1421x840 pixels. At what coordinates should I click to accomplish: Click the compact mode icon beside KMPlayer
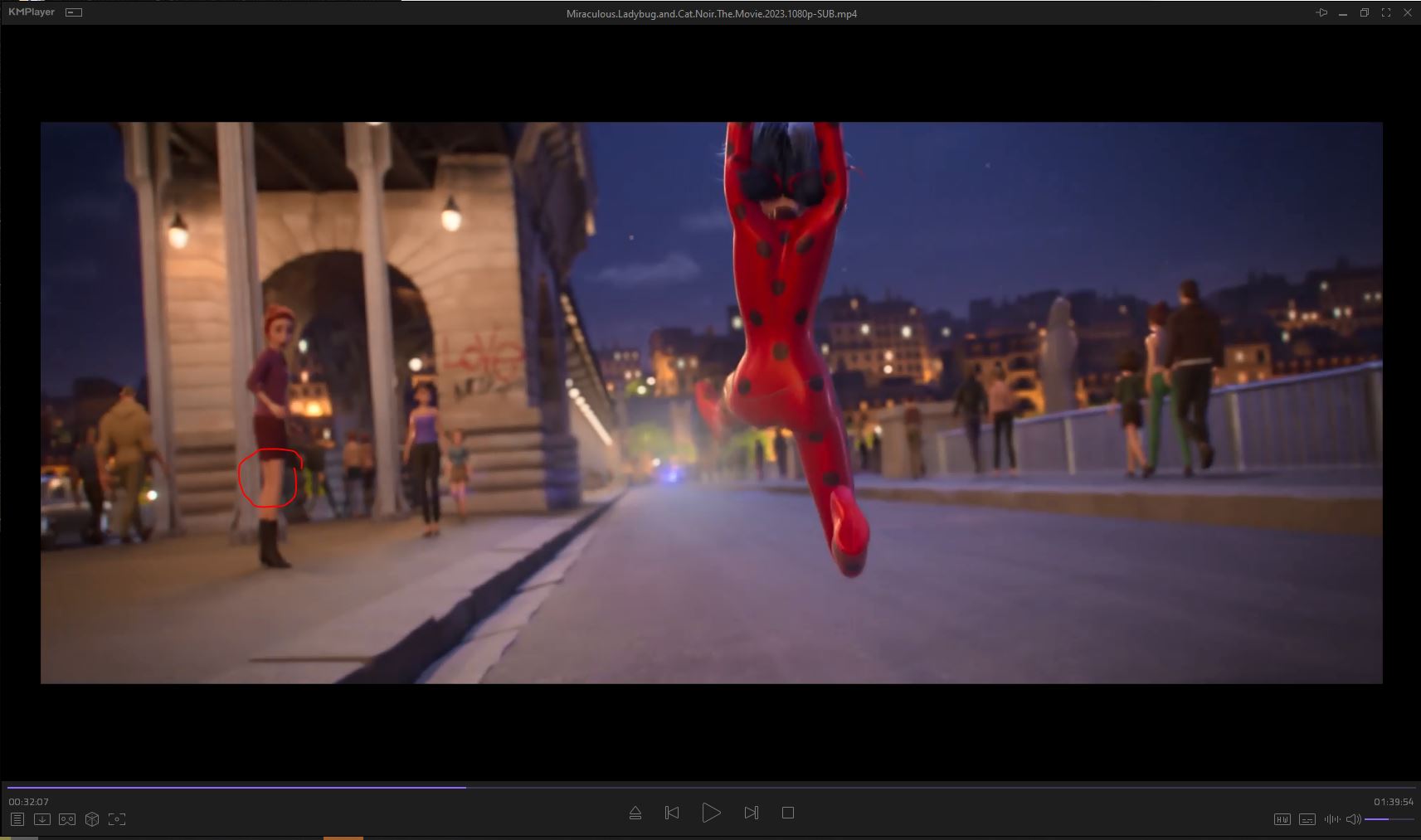74,12
